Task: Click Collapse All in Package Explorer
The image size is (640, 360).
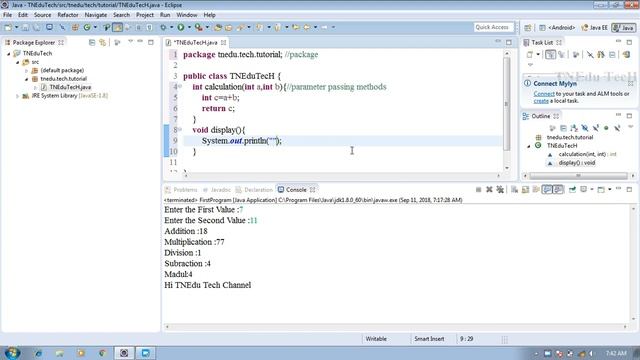Action: (x=92, y=42)
